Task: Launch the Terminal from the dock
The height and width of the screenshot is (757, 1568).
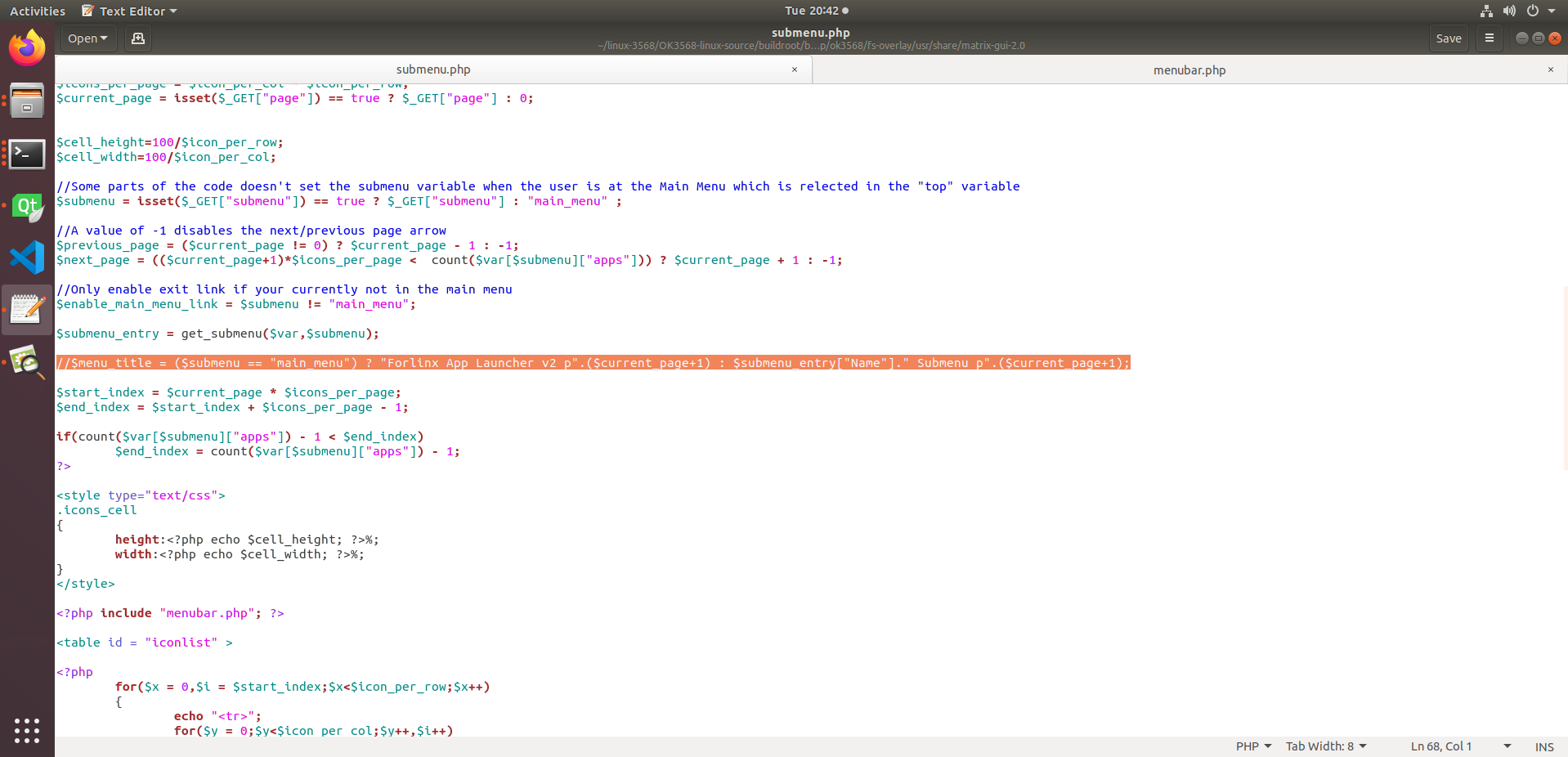Action: pos(27,154)
